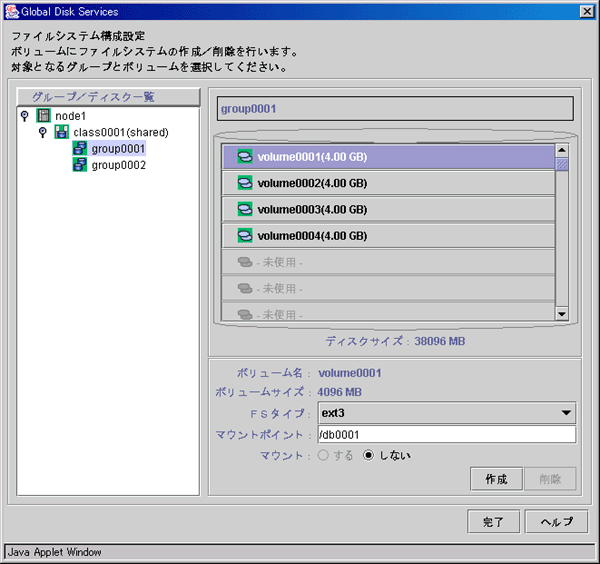This screenshot has height=564, width=600.
Task: Select the しない mount radio button
Action: (x=368, y=455)
